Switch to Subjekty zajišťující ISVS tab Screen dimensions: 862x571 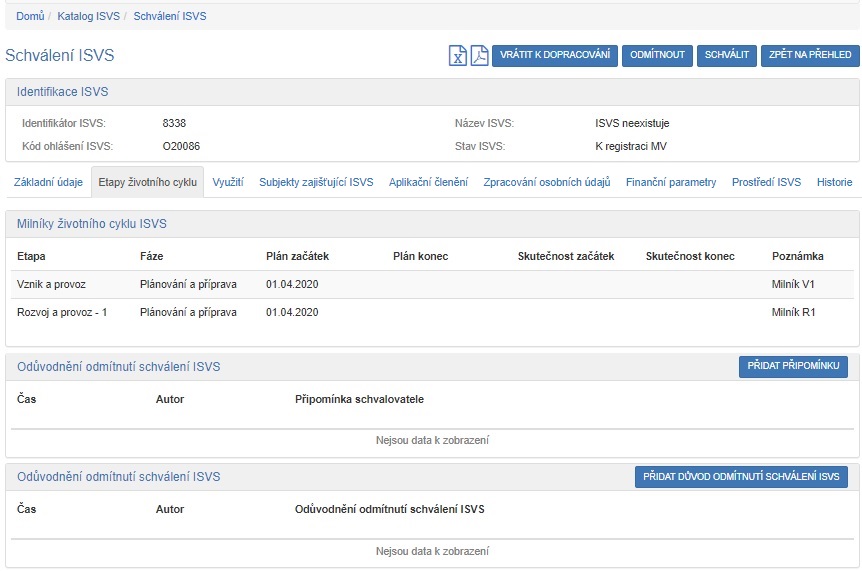(316, 183)
